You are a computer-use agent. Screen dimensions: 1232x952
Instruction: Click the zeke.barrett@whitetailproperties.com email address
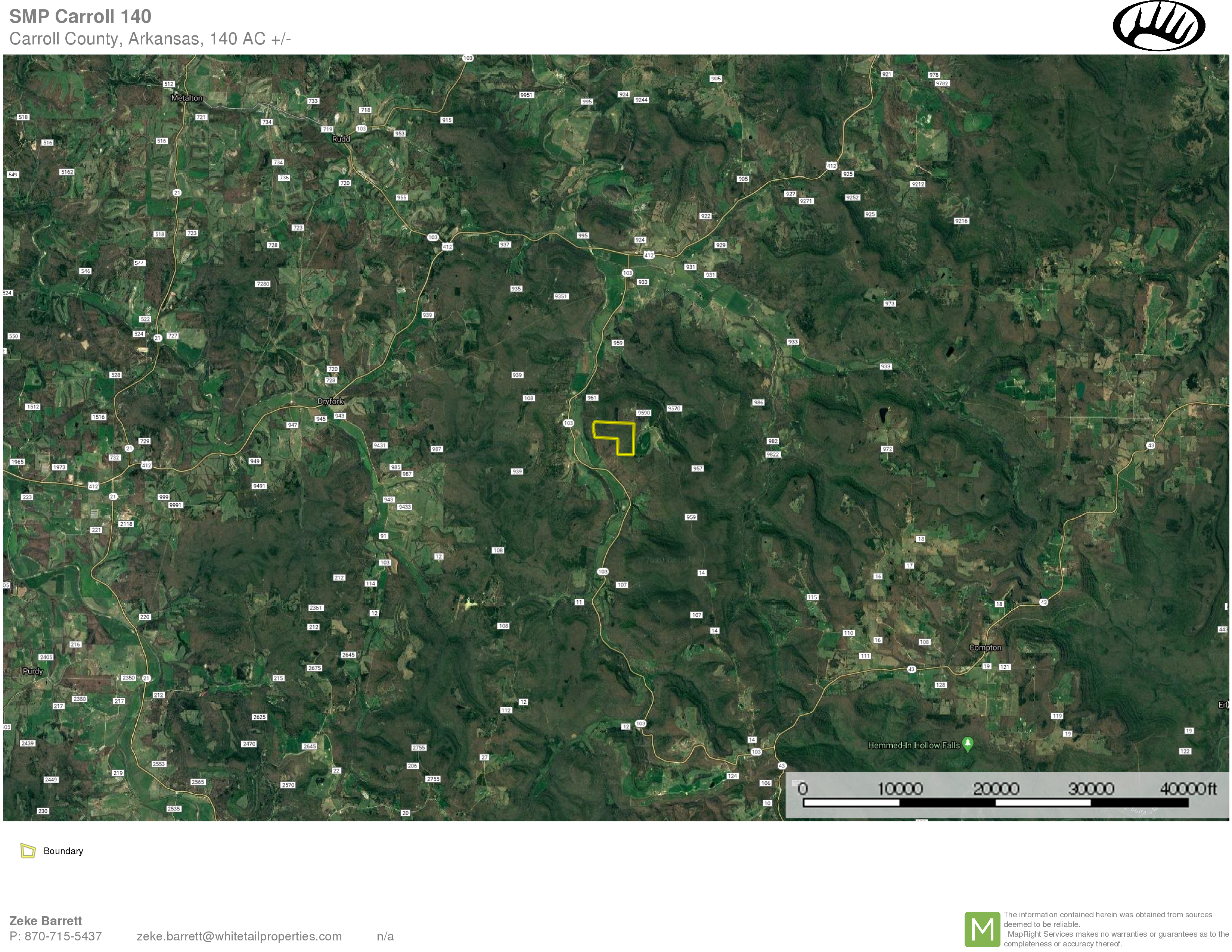click(x=239, y=936)
